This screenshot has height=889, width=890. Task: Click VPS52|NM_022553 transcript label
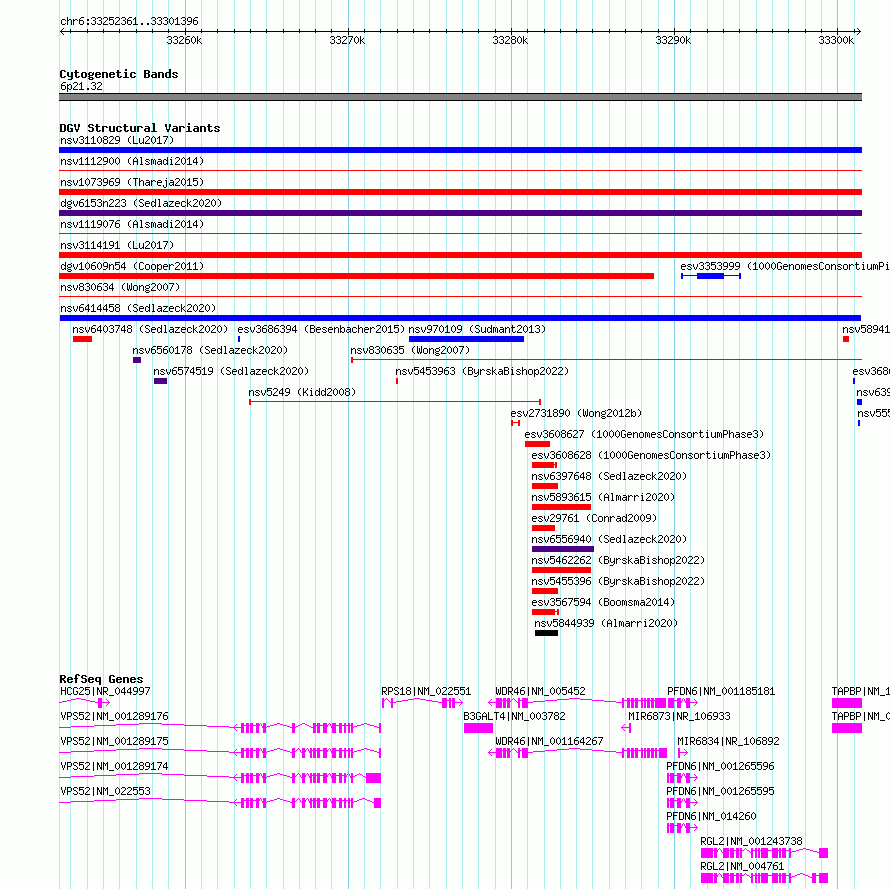tap(105, 791)
